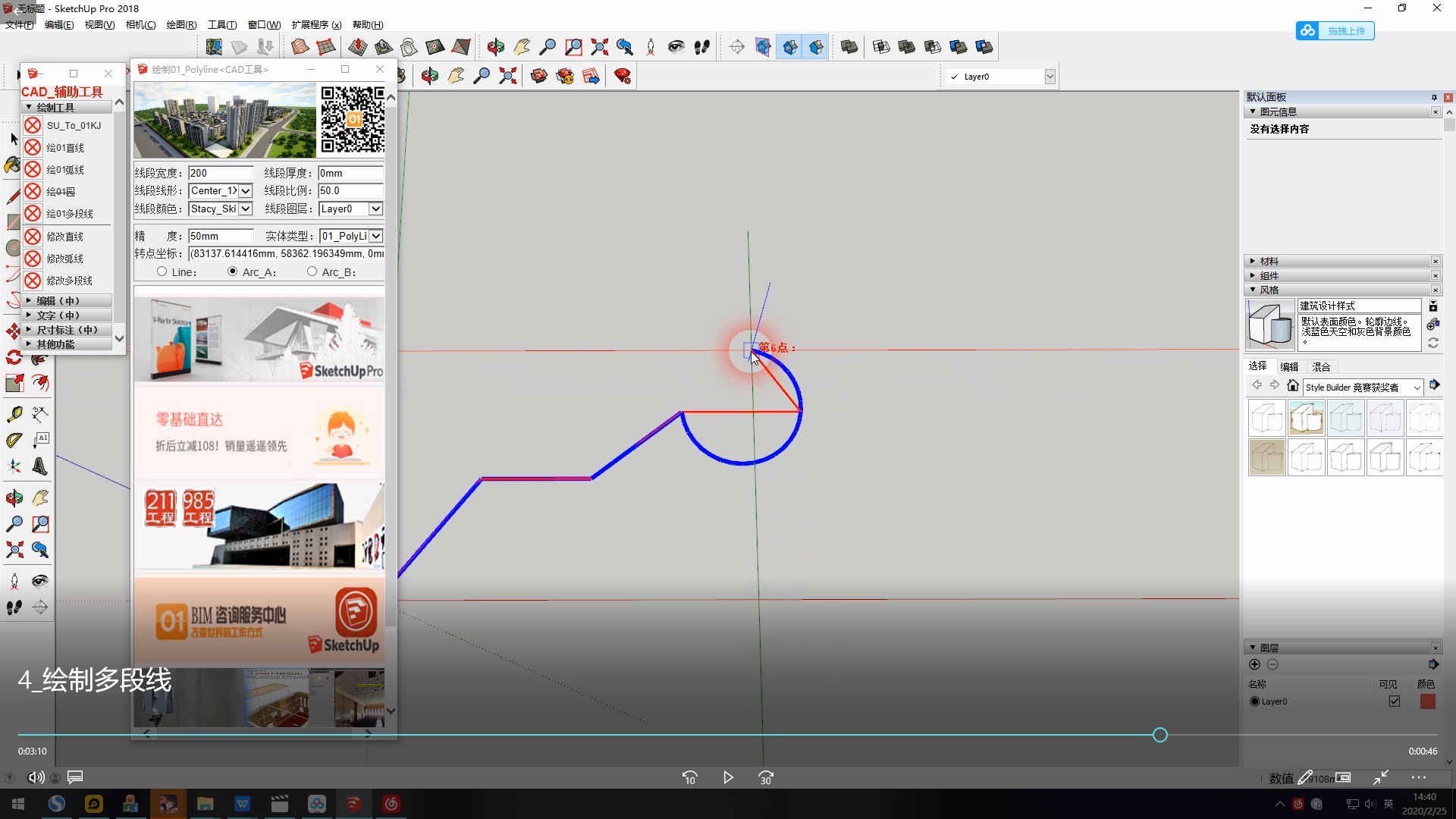Open the 扩展程序(x) menu
Image resolution: width=1456 pixels, height=819 pixels.
[x=316, y=24]
